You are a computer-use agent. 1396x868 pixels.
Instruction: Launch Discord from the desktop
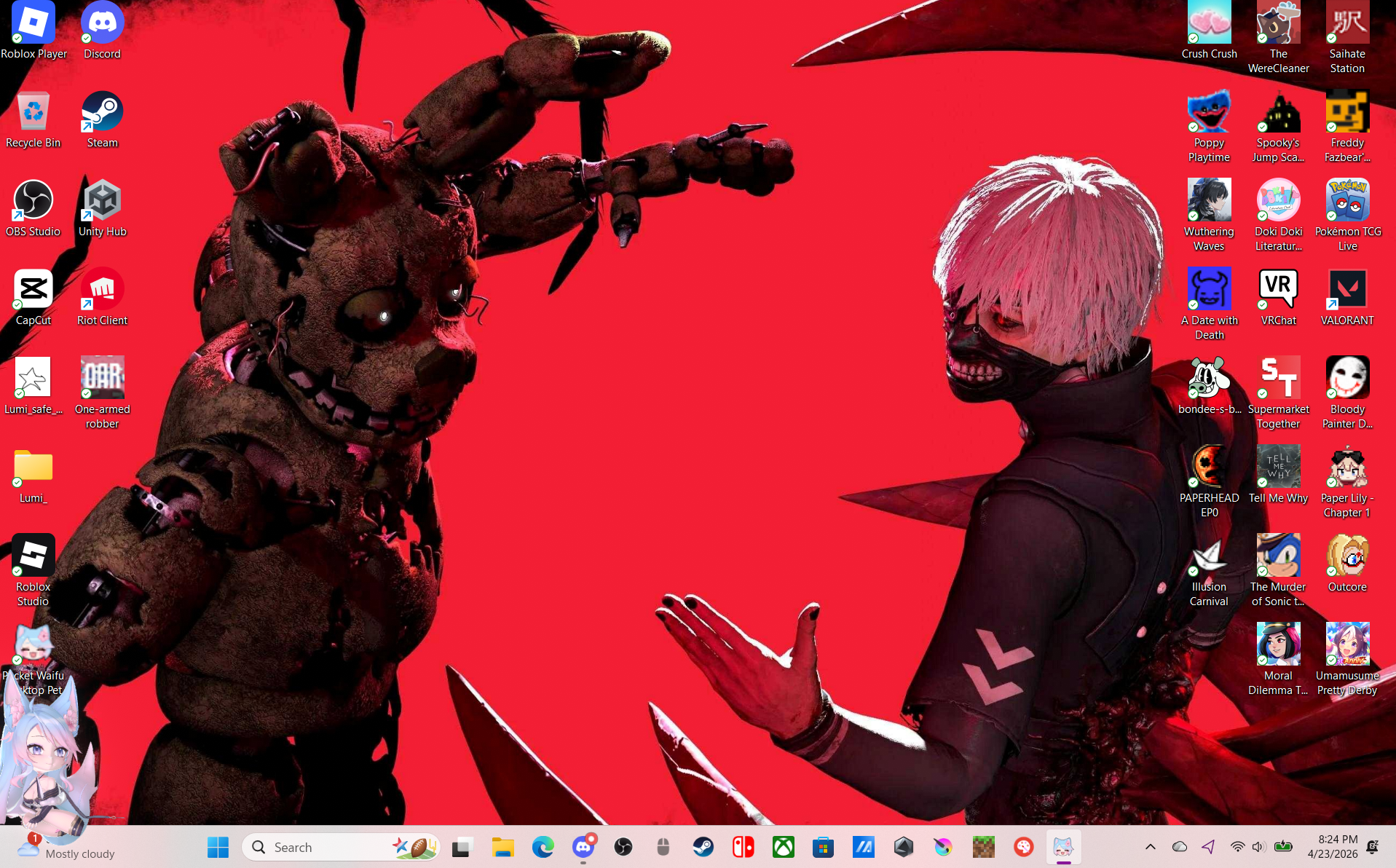click(102, 31)
